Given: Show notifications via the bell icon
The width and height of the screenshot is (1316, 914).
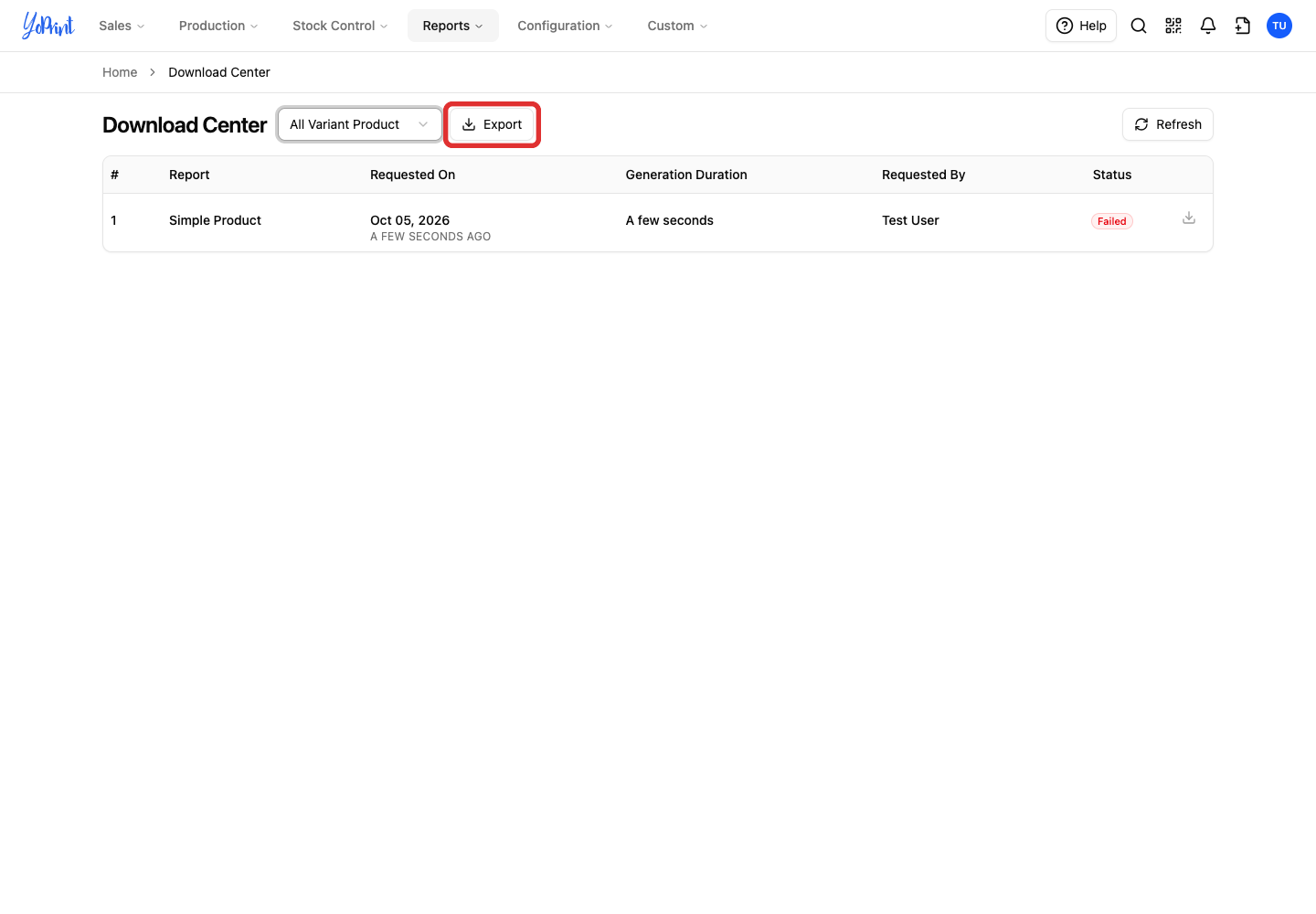Looking at the screenshot, I should pyautogui.click(x=1208, y=26).
